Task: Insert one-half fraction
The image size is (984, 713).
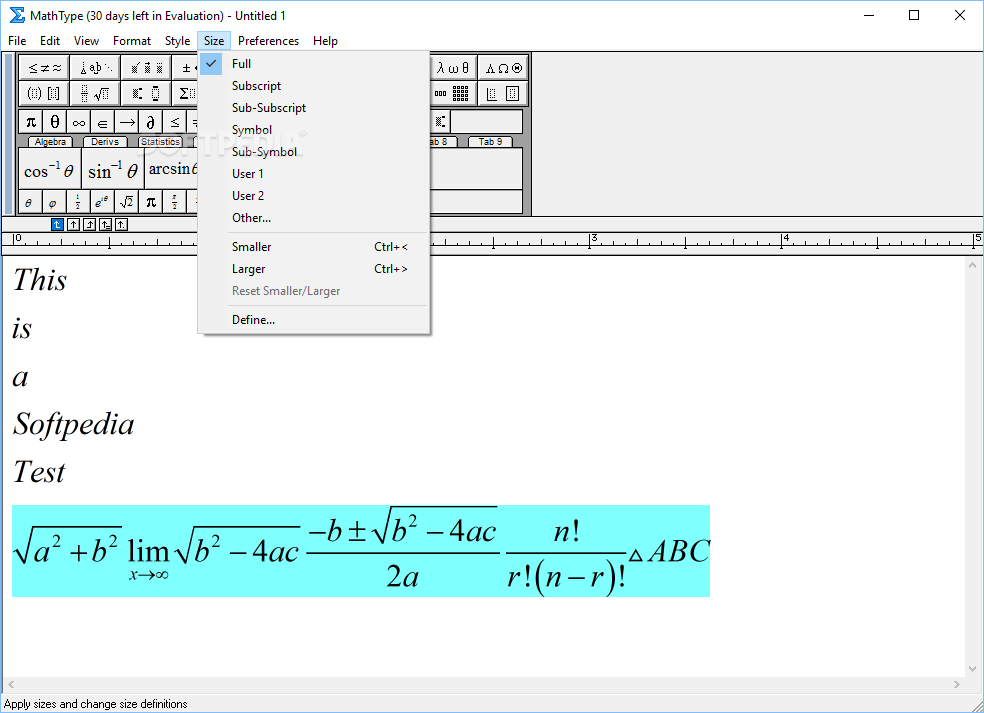Action: point(78,202)
